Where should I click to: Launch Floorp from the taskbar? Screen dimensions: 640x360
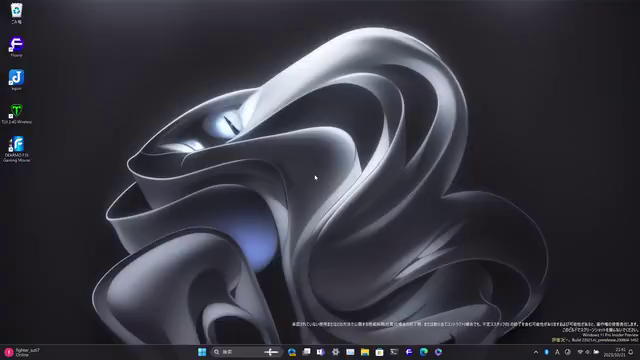[x=409, y=352]
